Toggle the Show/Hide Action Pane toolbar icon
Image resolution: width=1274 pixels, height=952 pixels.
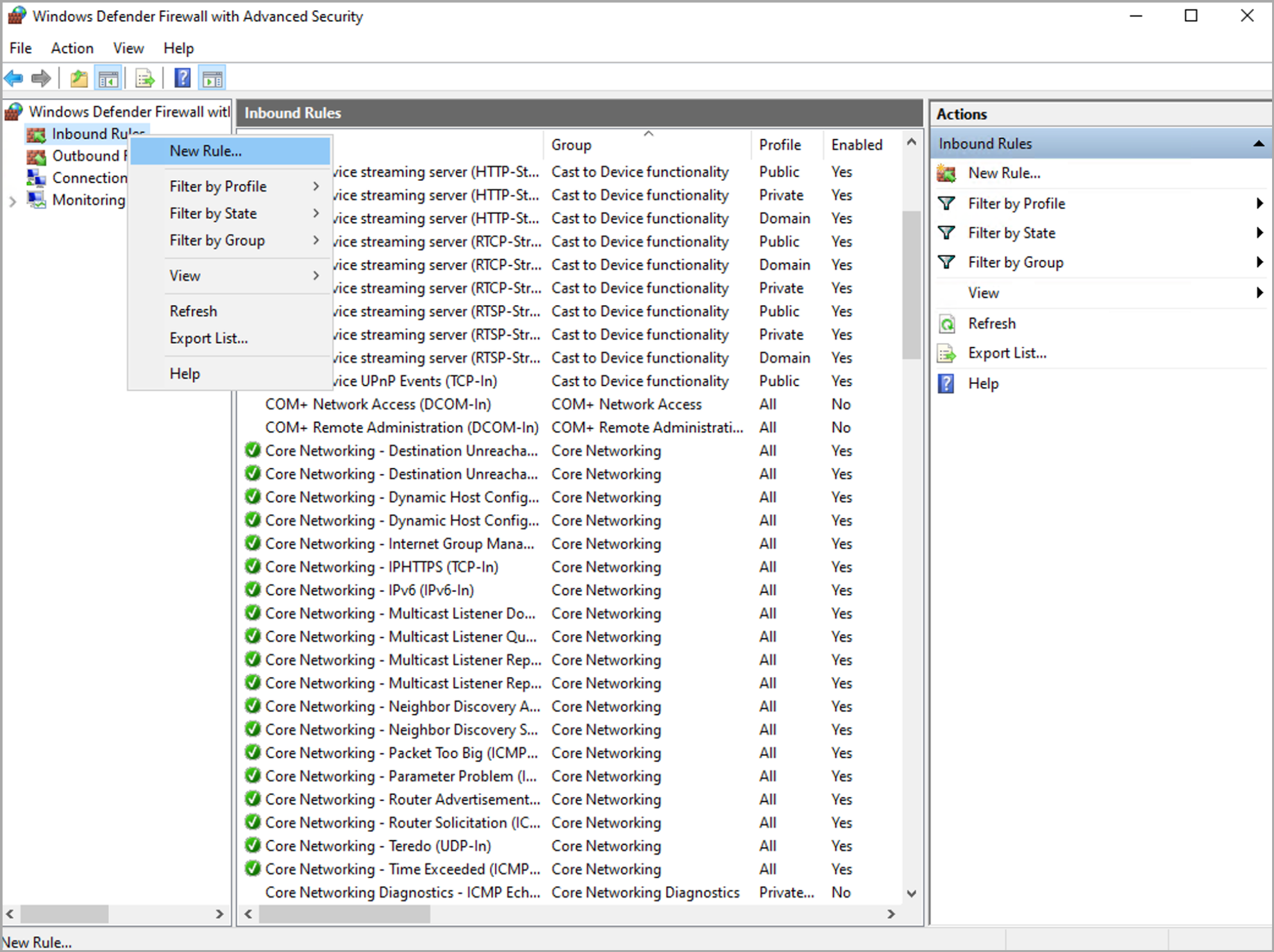212,79
